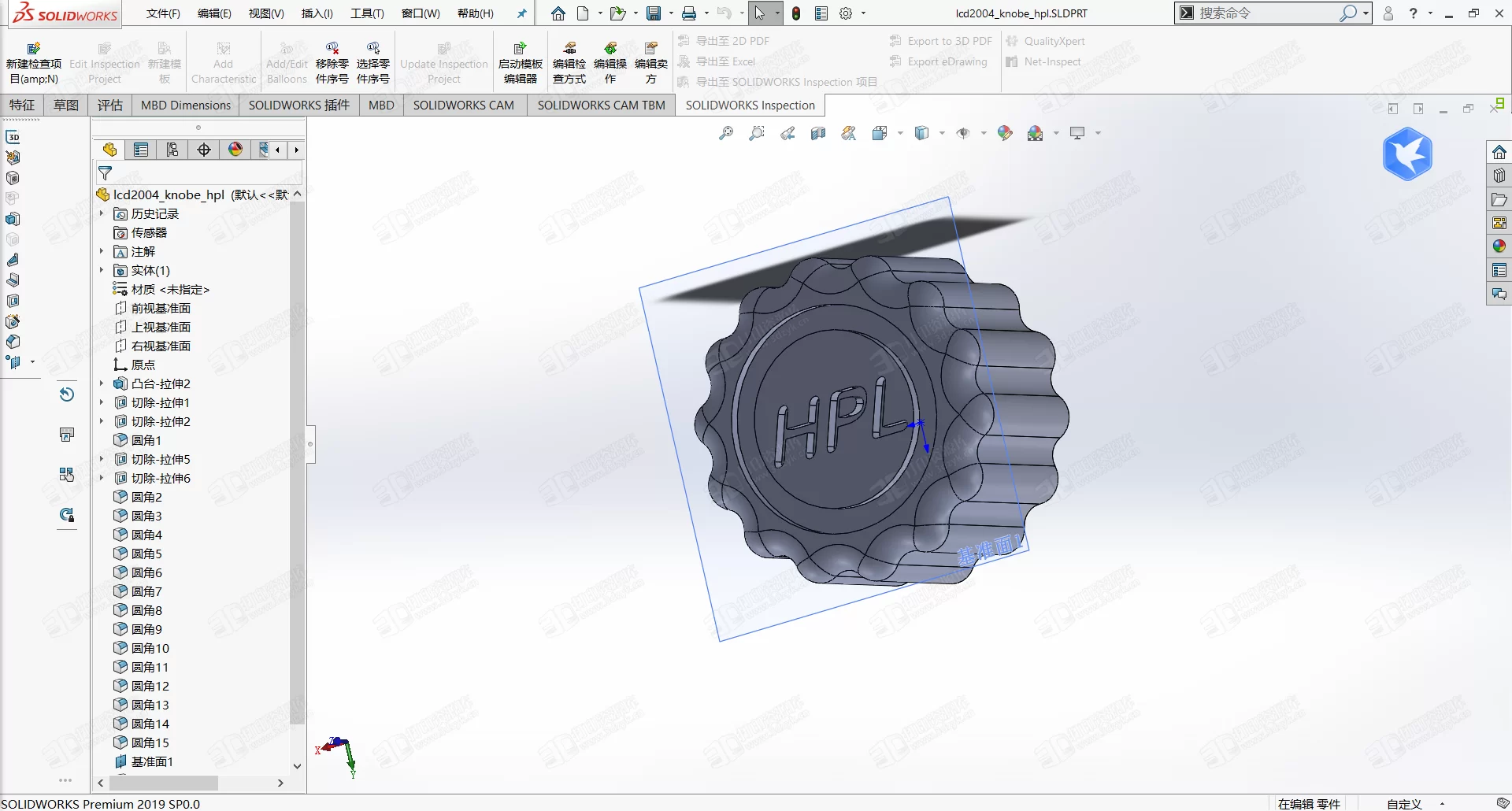Click the Rebuild traffic light icon
Screen dimensions: 1512x811
(x=796, y=13)
